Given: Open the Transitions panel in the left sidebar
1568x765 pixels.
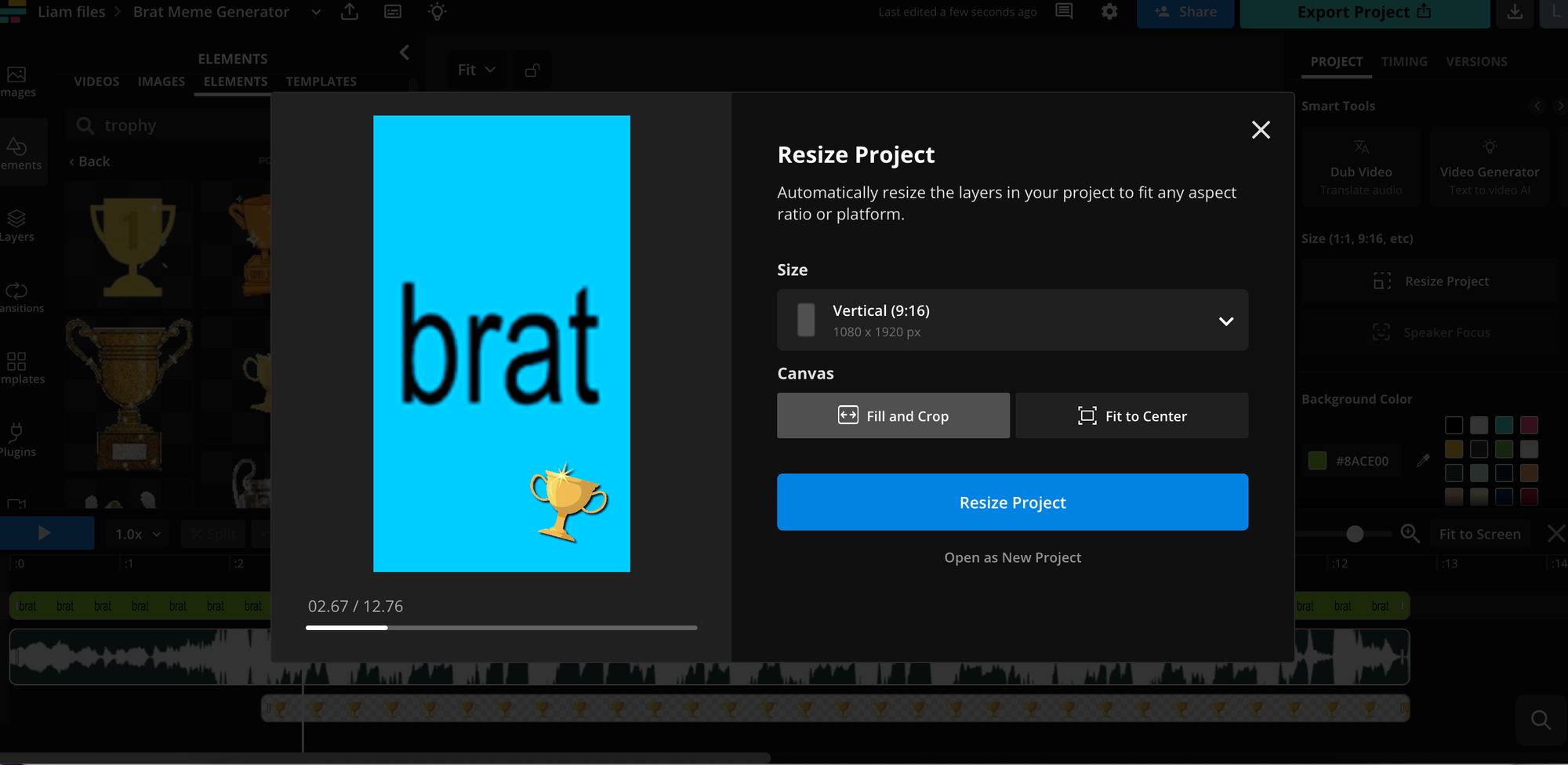Looking at the screenshot, I should pos(19,298).
